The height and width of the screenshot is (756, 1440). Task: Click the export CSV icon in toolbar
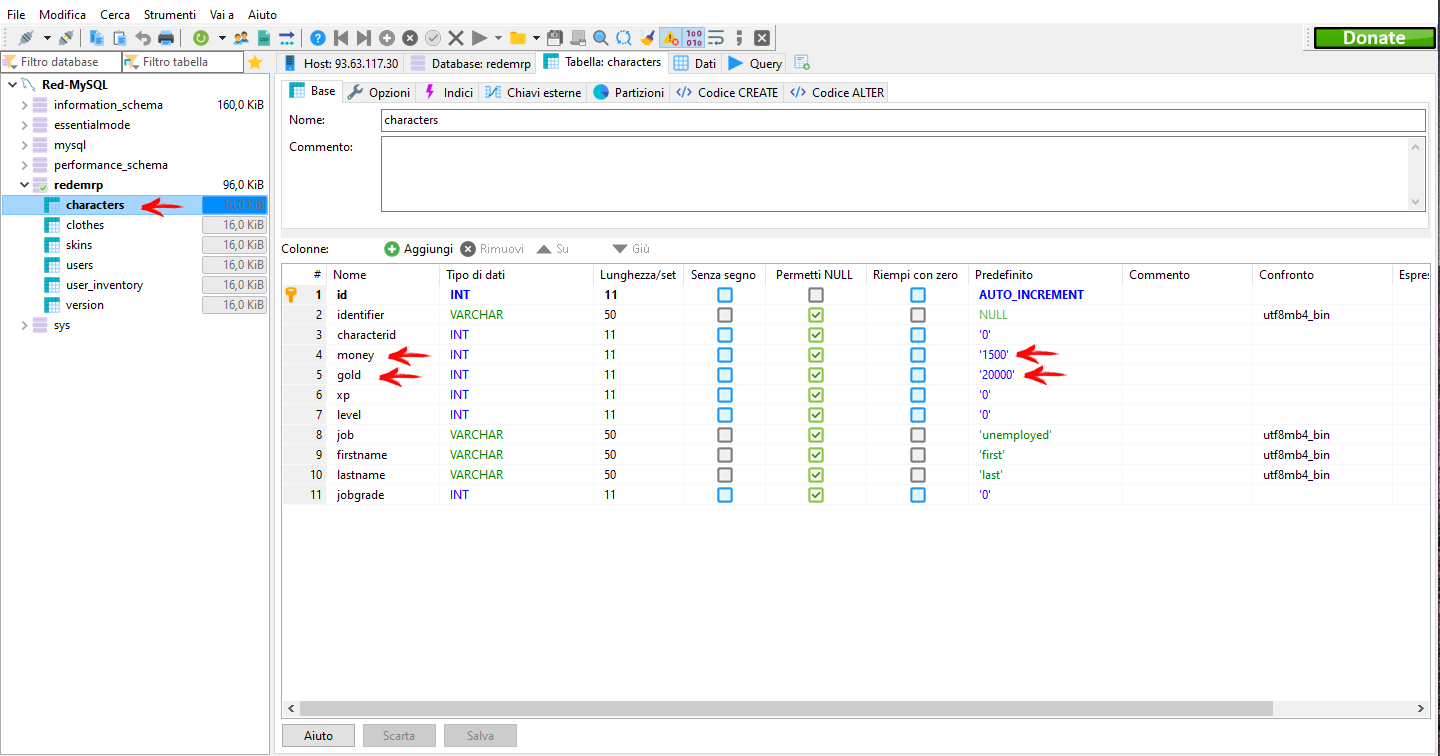264,38
